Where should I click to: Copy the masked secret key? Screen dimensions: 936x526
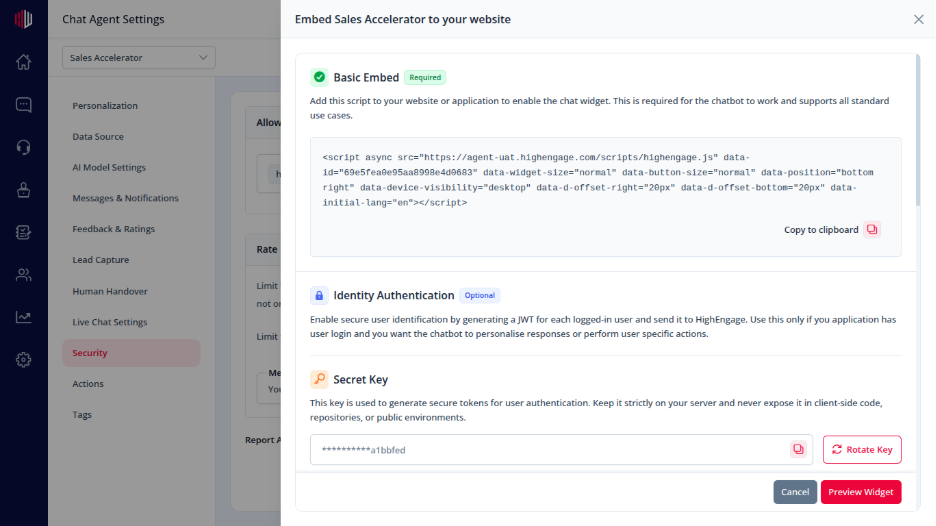pyautogui.click(x=798, y=449)
